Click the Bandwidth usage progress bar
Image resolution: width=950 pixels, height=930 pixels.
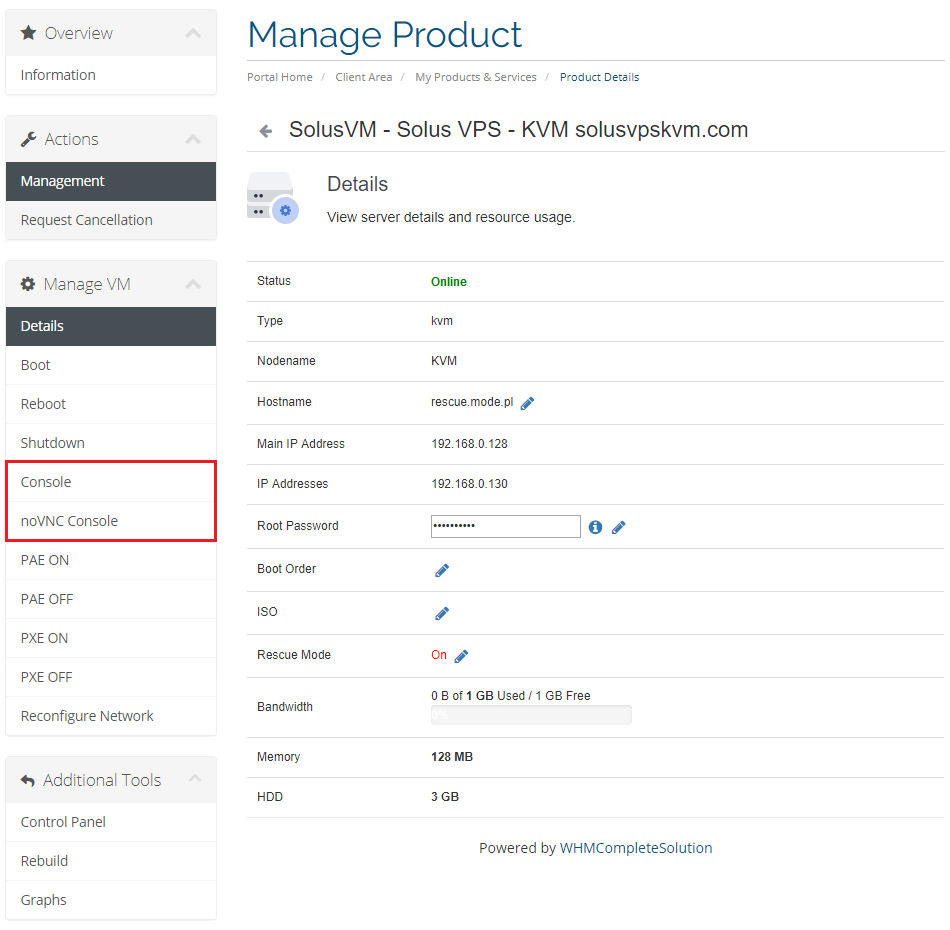coord(531,715)
